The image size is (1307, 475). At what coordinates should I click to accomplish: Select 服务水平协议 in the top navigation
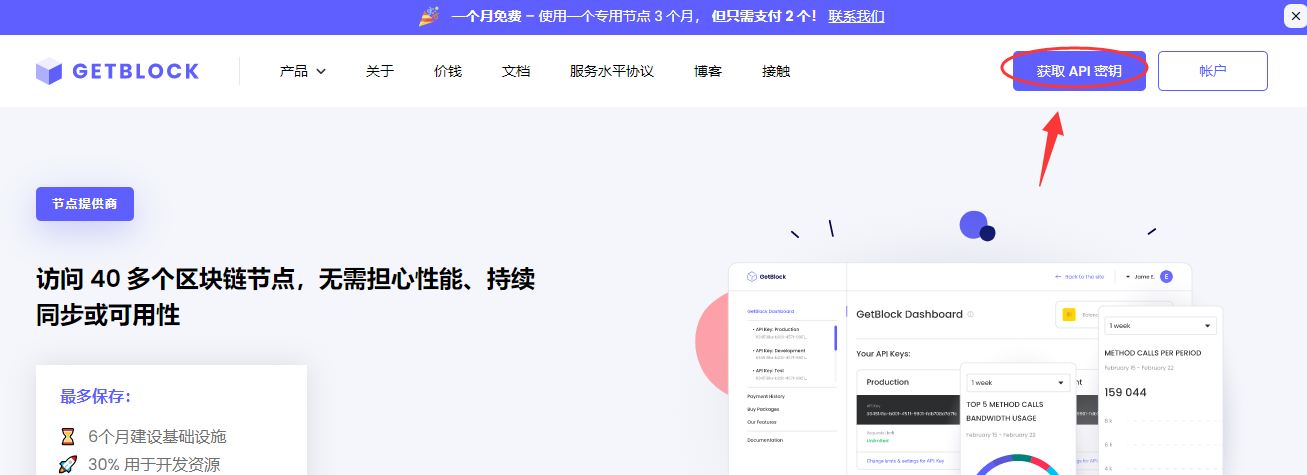612,71
